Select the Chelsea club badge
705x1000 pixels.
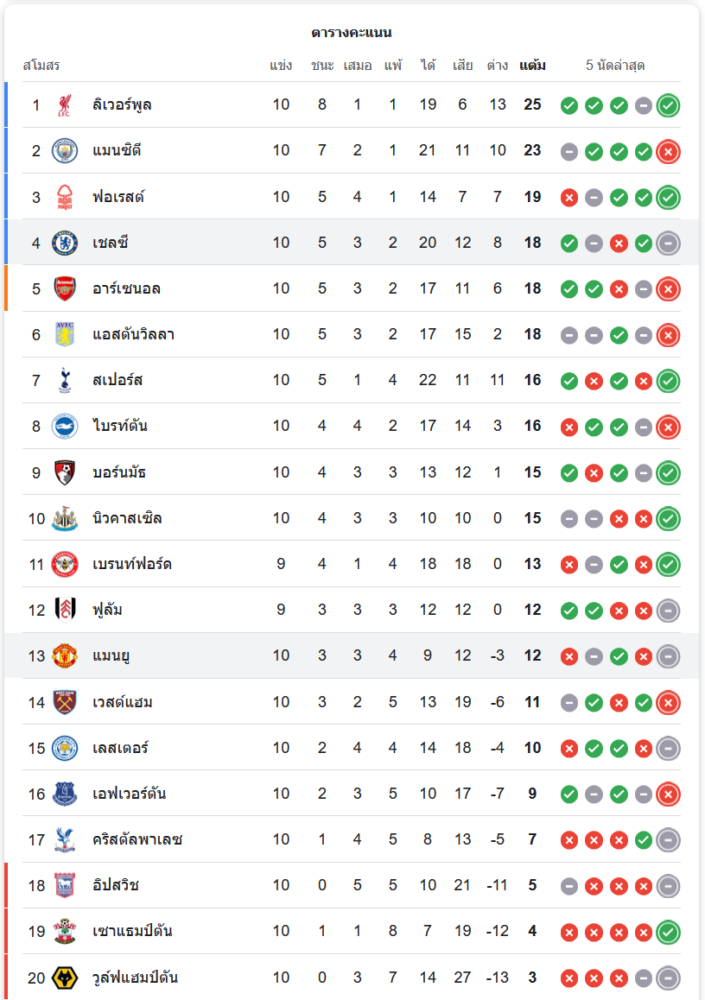(64, 243)
